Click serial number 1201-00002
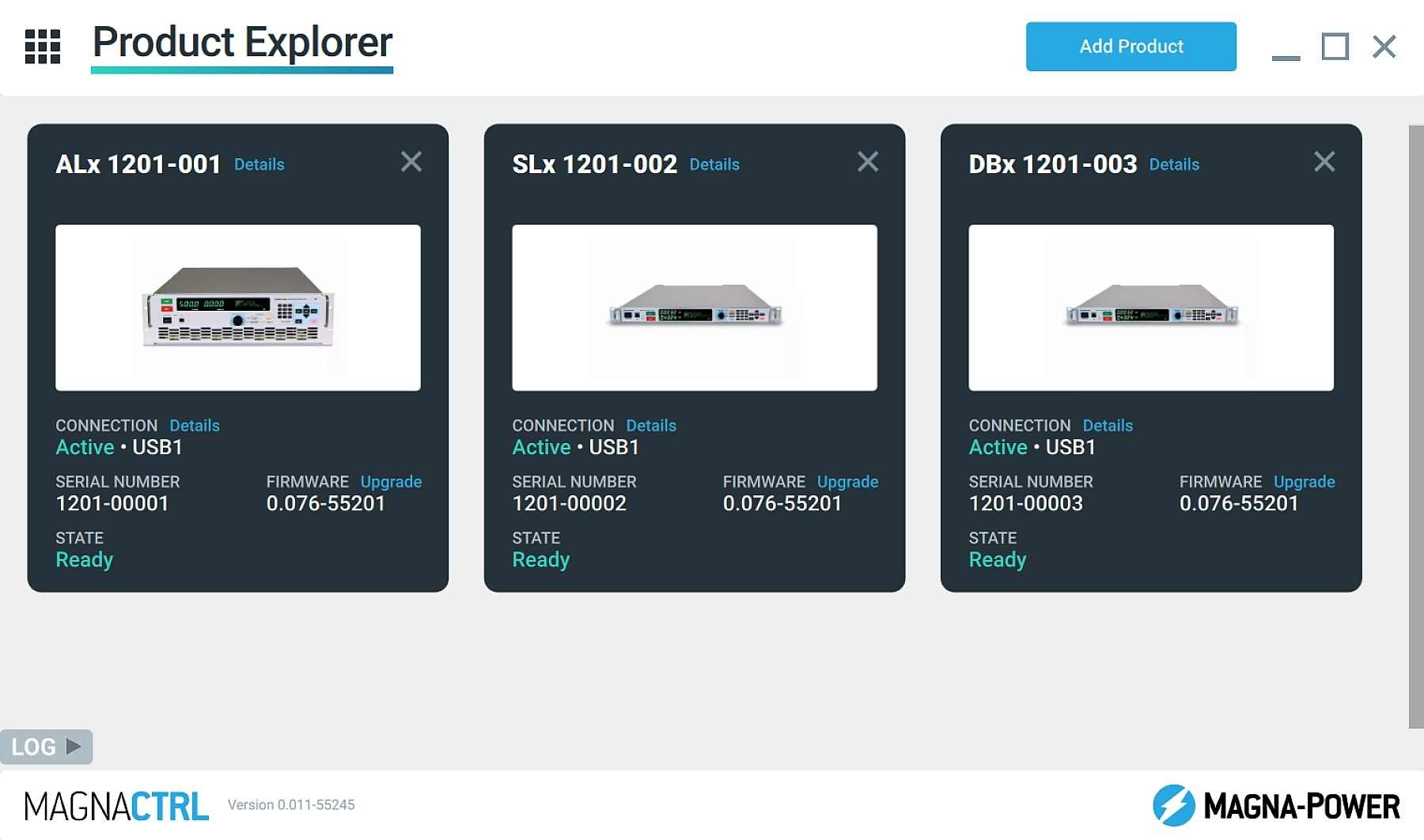1424x840 pixels. (569, 504)
